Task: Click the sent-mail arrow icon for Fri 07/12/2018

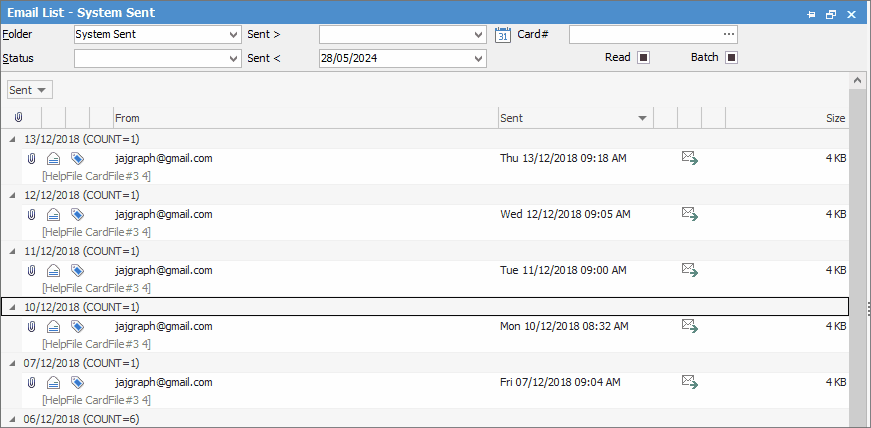Action: [689, 382]
